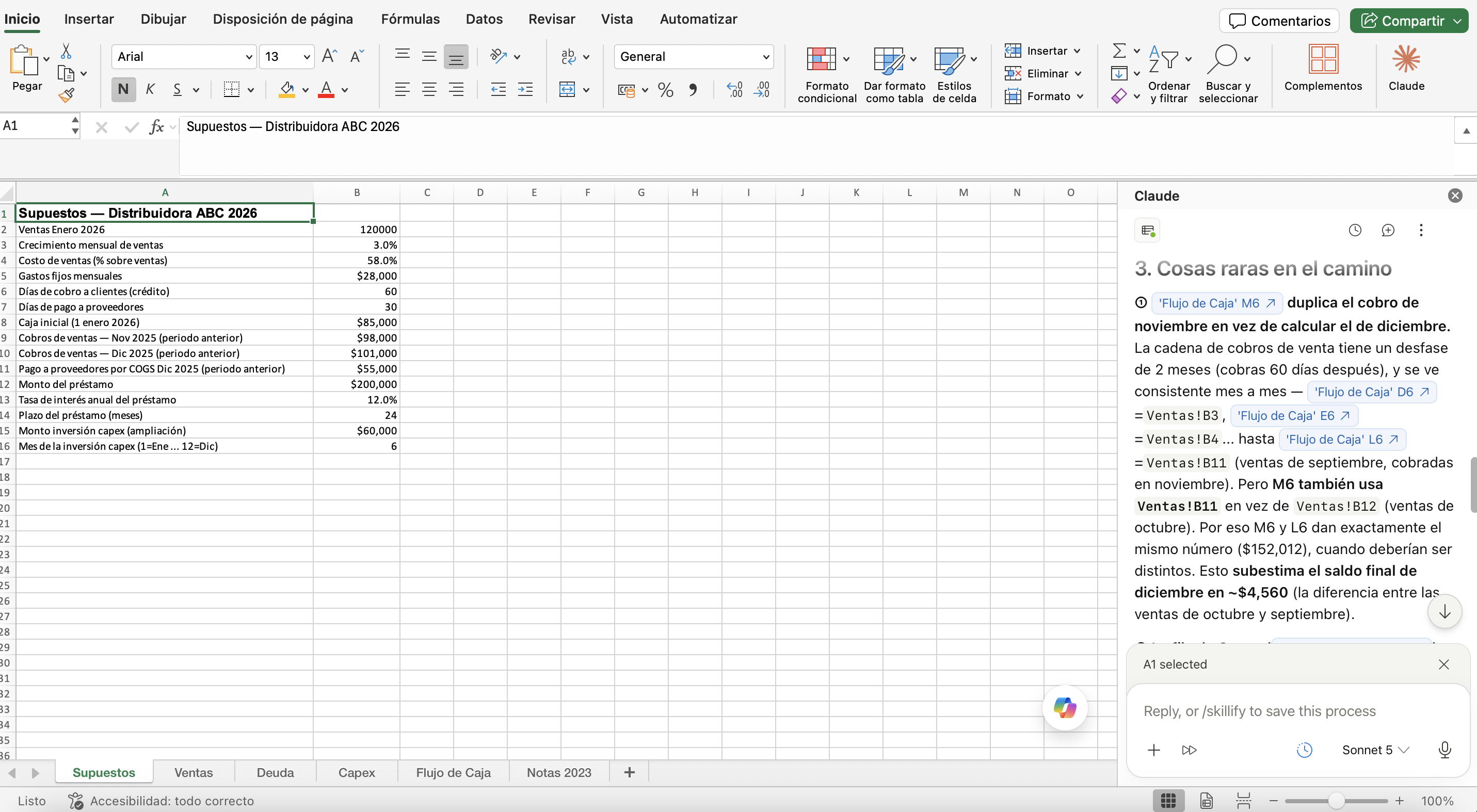This screenshot has width=1477, height=812.
Task: Open the 'Flujo de Caja' M6 link
Action: pos(1217,303)
